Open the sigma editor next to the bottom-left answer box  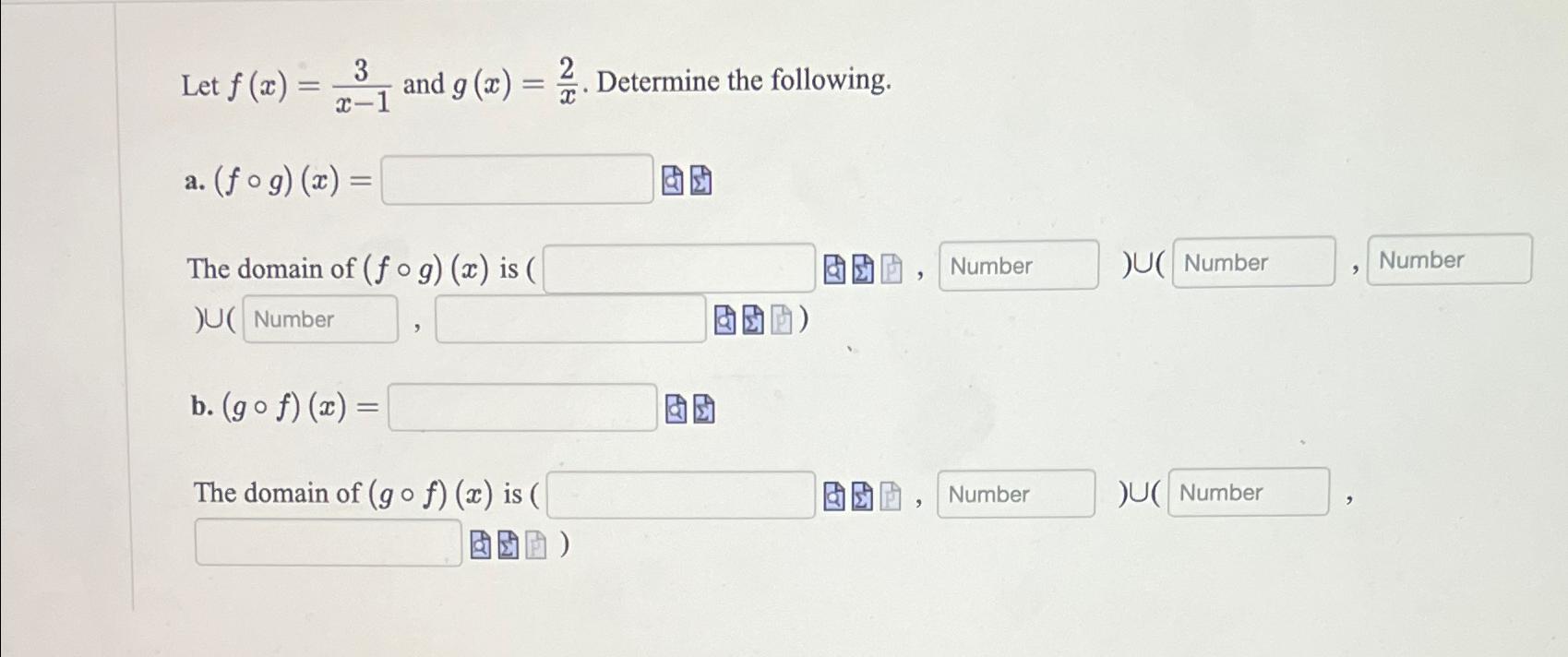click(508, 546)
